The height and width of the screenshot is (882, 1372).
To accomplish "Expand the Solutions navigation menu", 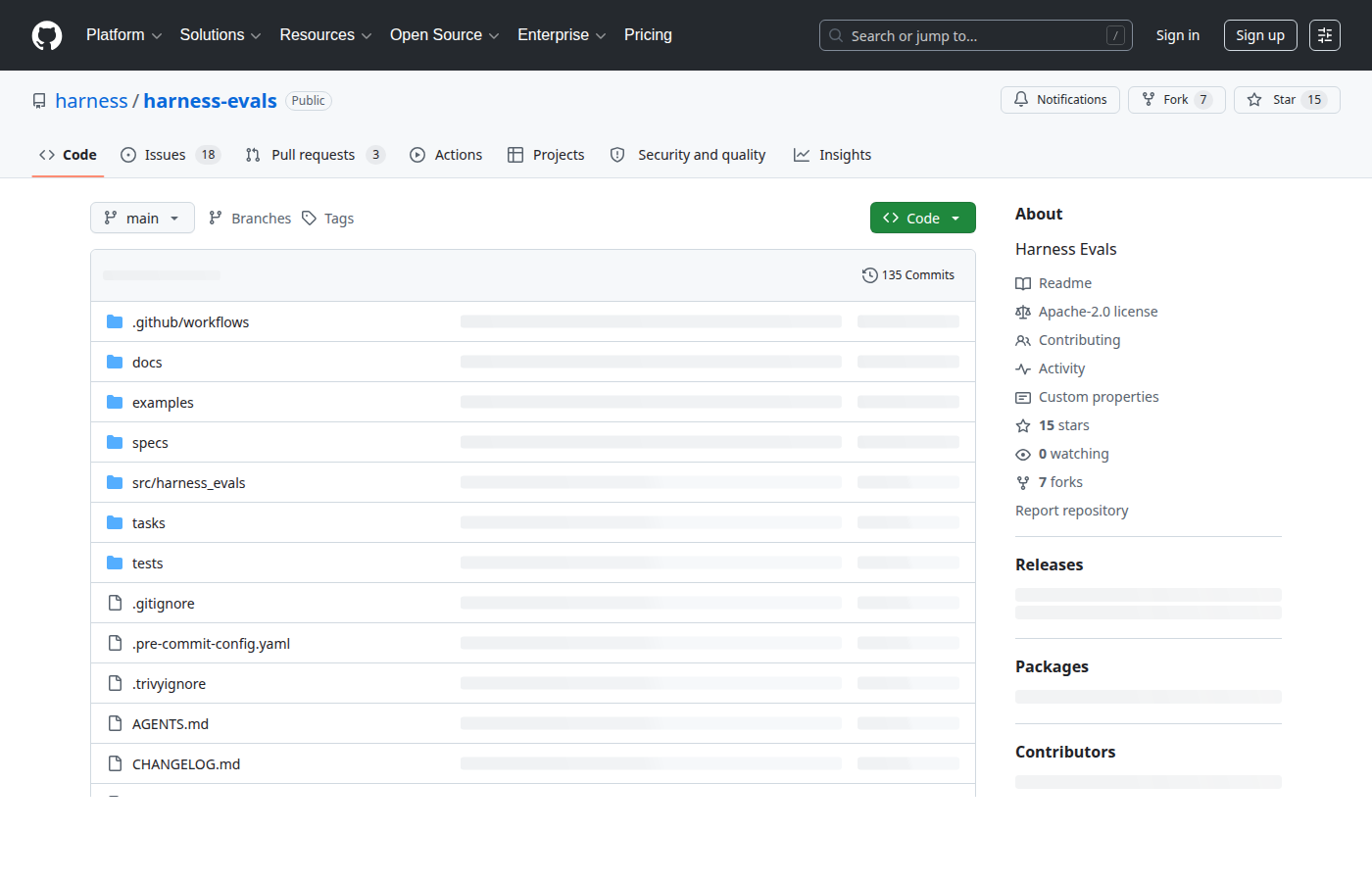I will [x=220, y=35].
